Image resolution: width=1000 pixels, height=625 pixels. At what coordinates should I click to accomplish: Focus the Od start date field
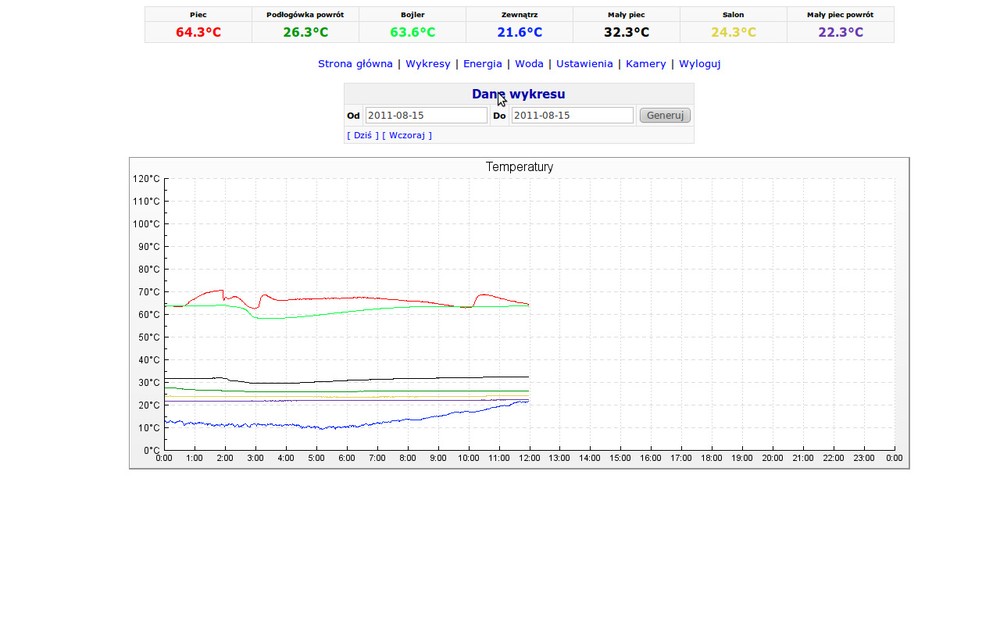coord(426,115)
